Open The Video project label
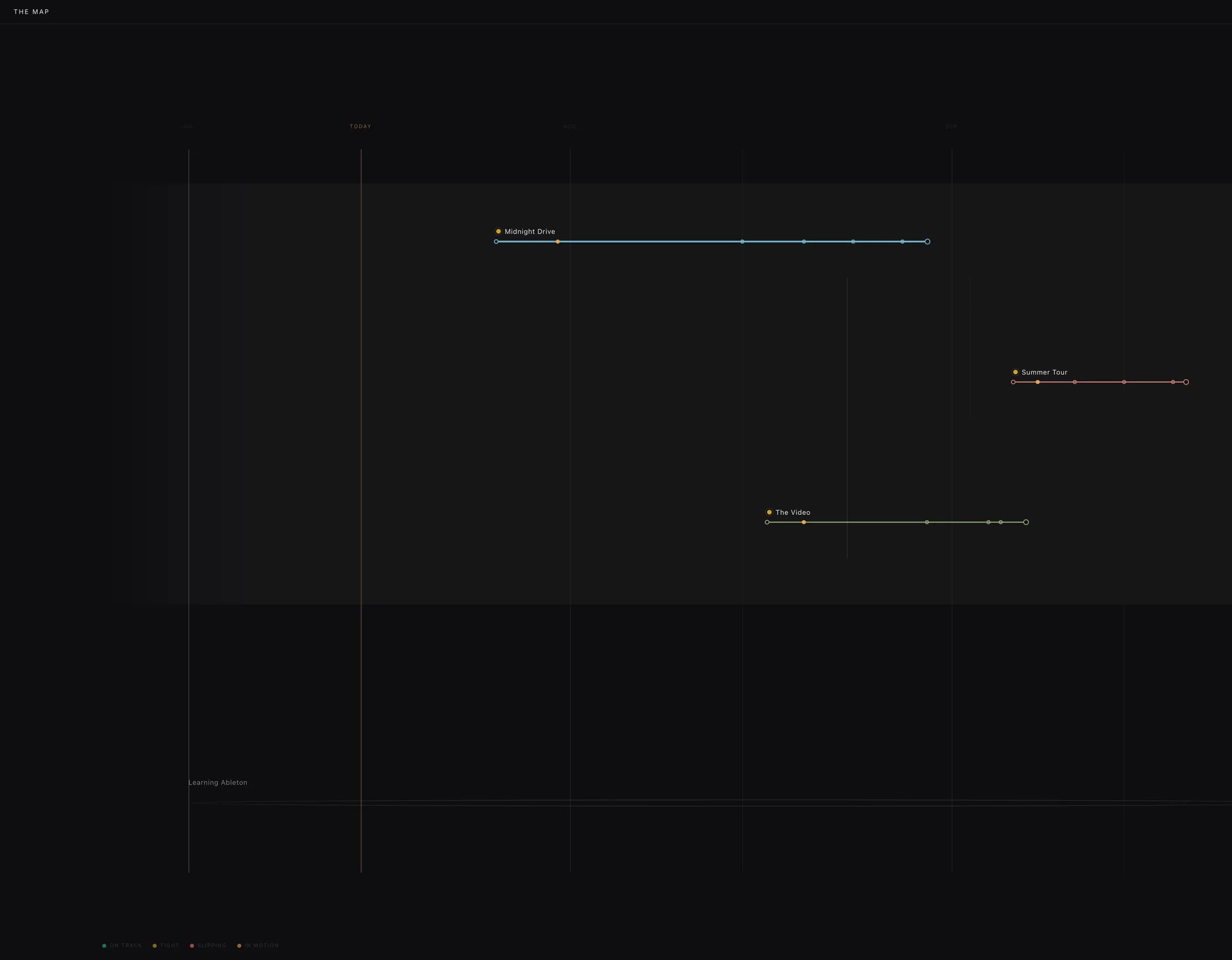The height and width of the screenshot is (960, 1232). (x=793, y=512)
